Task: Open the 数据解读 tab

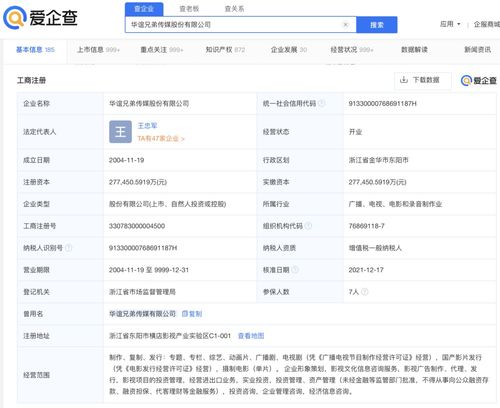Action: pos(414,50)
